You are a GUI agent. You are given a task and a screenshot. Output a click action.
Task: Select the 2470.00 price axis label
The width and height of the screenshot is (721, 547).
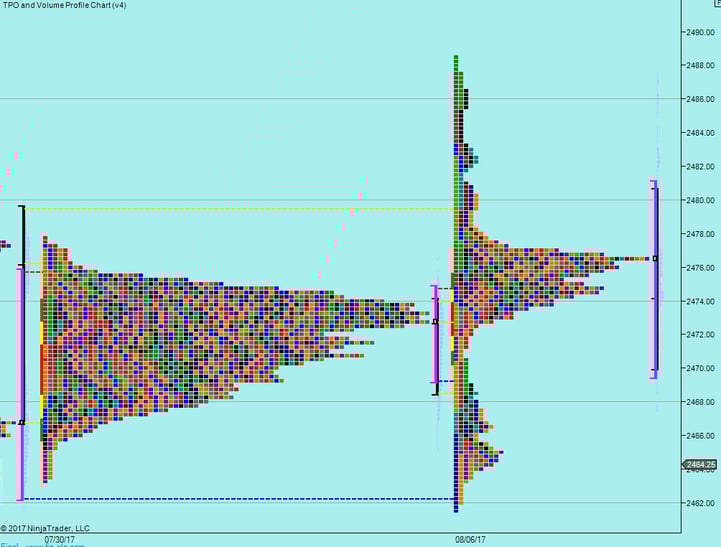click(x=700, y=369)
